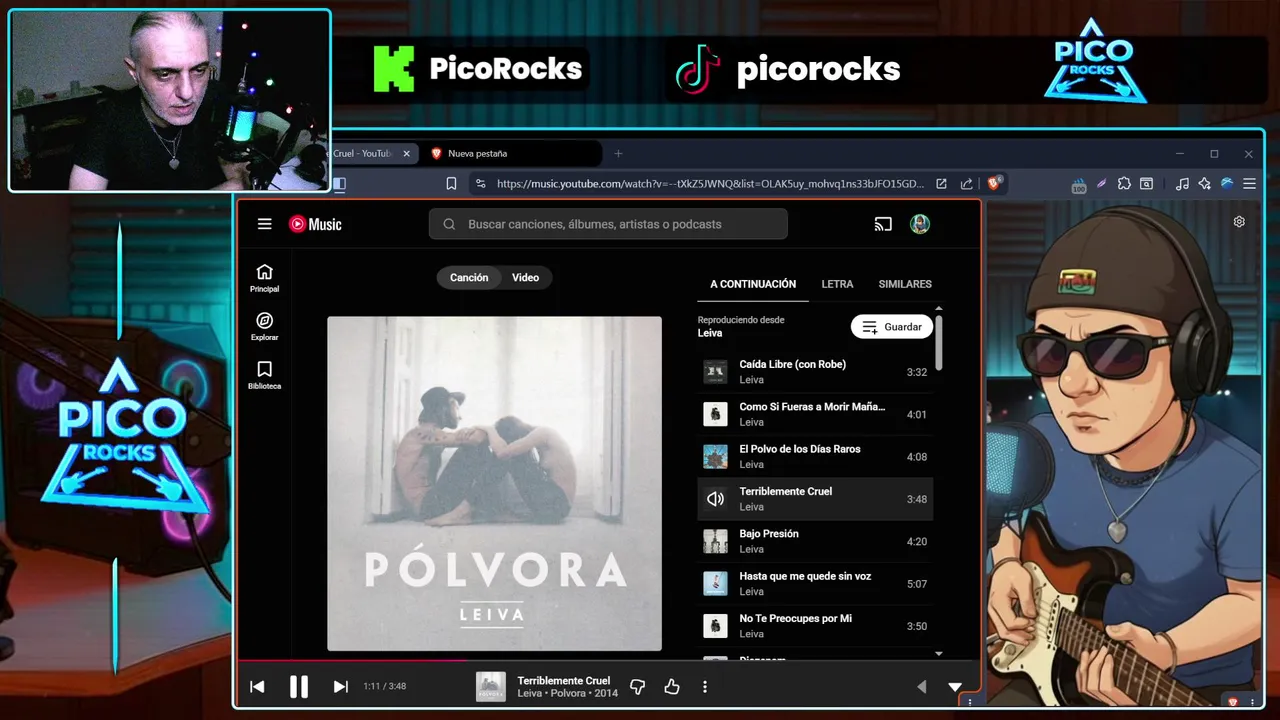Go to Principal home in sidebar
Viewport: 1280px width, 720px height.
pos(264,278)
